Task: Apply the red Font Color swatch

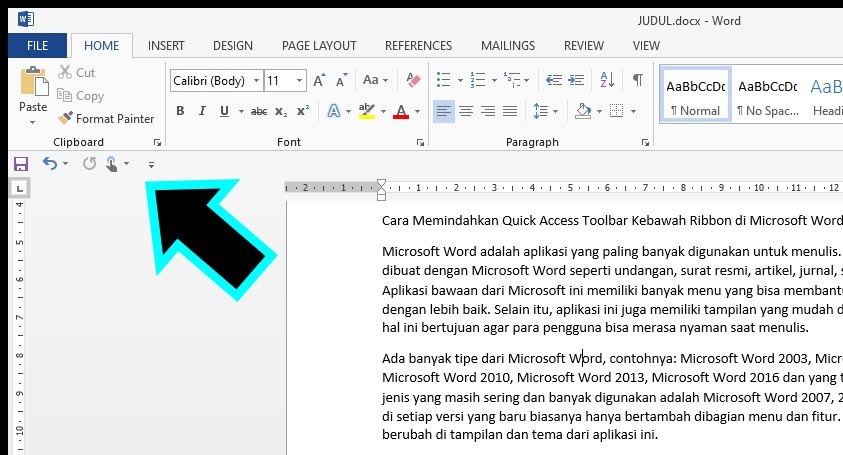Action: pos(401,111)
